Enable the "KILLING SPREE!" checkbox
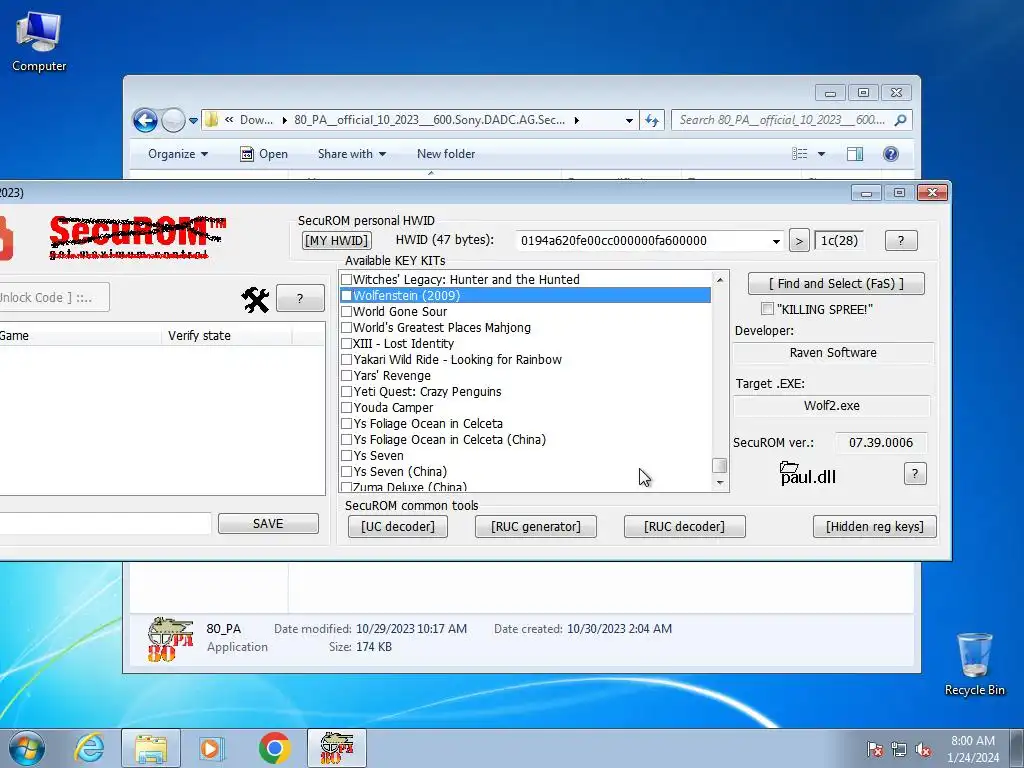Screen dimensions: 1024x768 (768, 309)
